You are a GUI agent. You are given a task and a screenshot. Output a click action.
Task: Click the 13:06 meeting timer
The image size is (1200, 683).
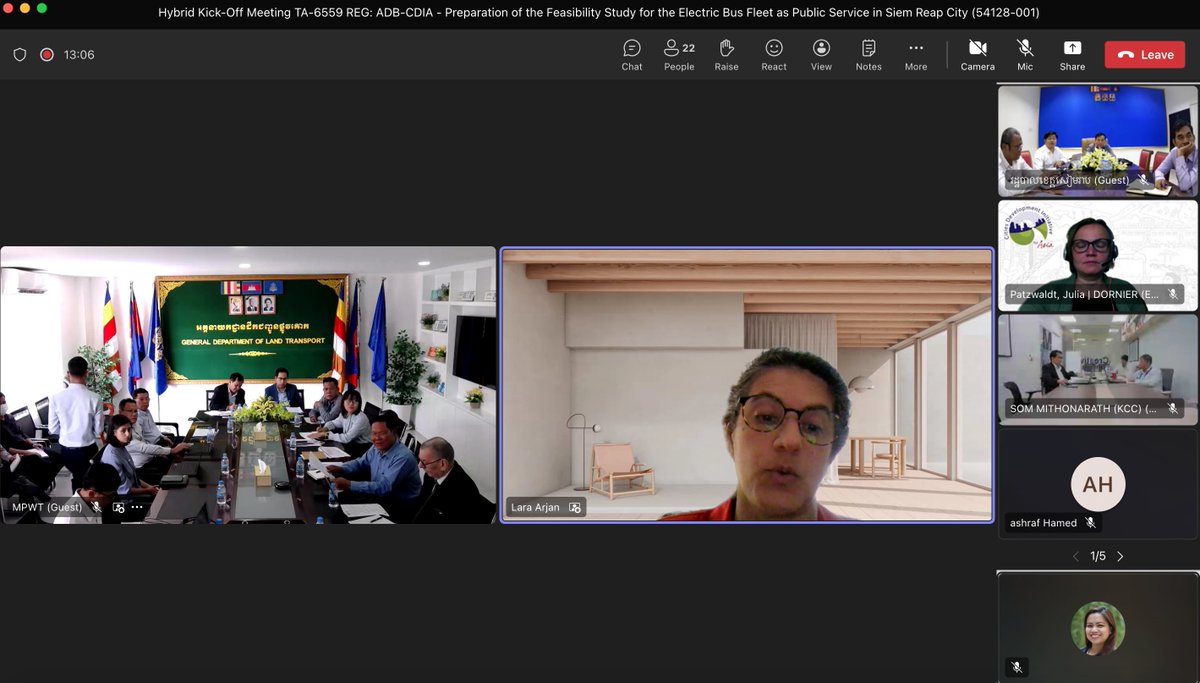click(x=79, y=55)
